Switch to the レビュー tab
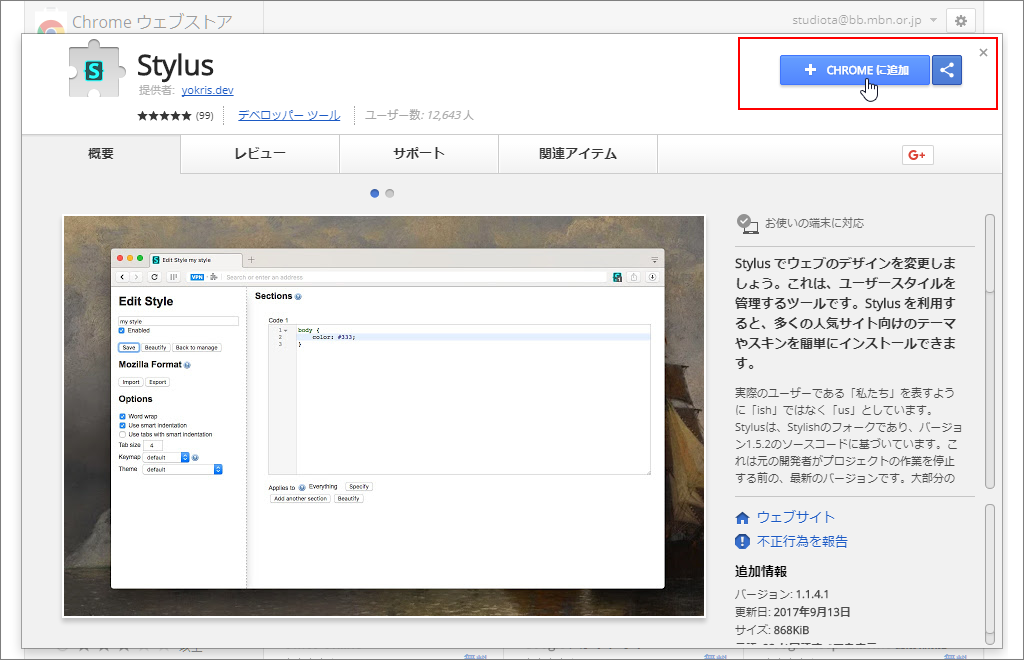Screen dimensions: 1024x660 [x=260, y=153]
